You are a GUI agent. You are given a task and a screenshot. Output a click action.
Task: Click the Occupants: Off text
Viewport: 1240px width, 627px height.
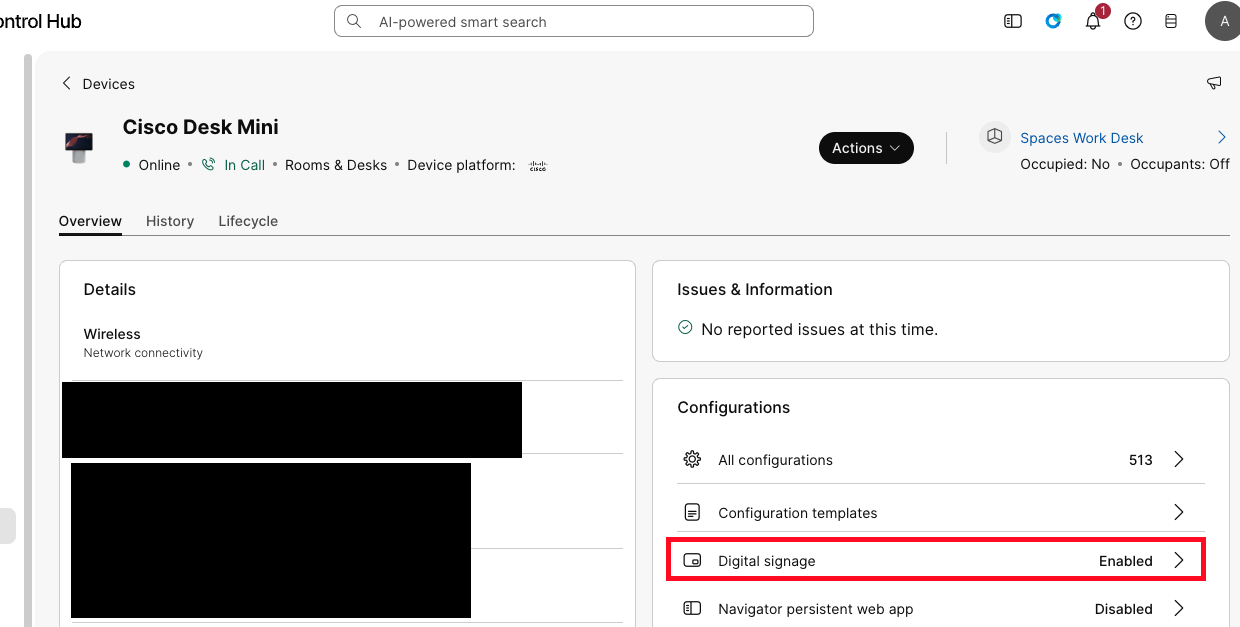click(1180, 164)
